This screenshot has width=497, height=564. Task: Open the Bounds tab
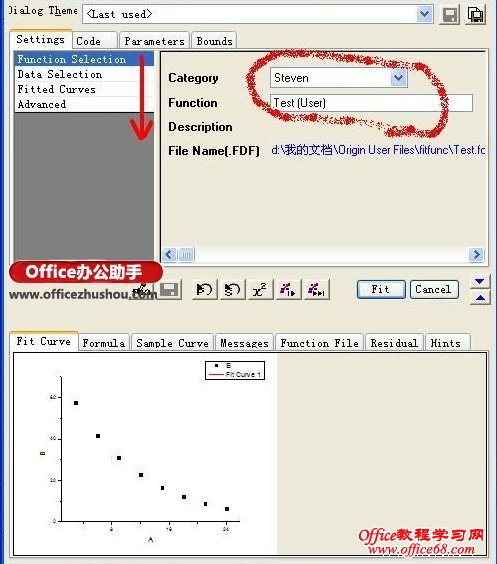214,41
